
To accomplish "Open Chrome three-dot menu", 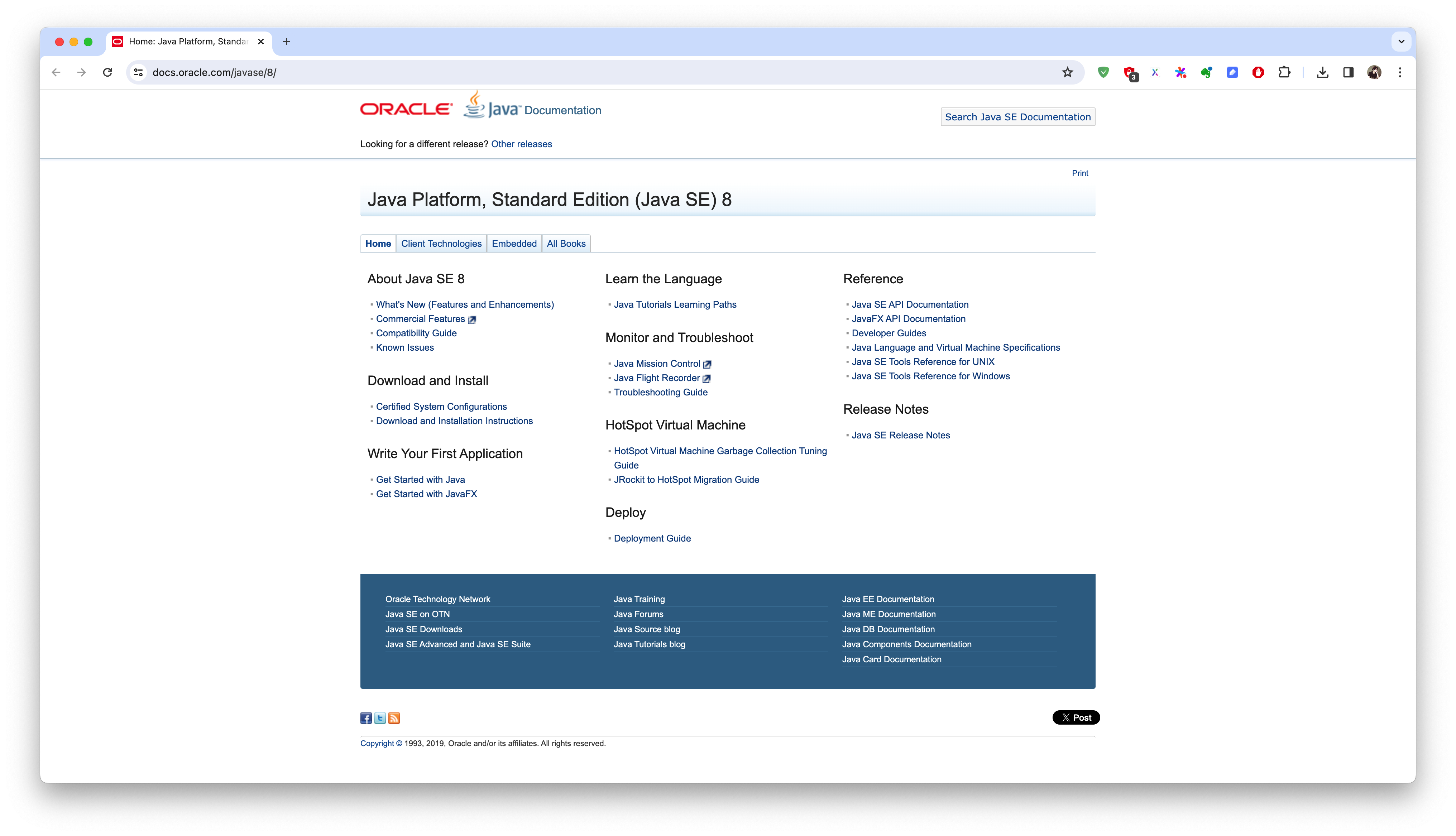I will [x=1400, y=72].
